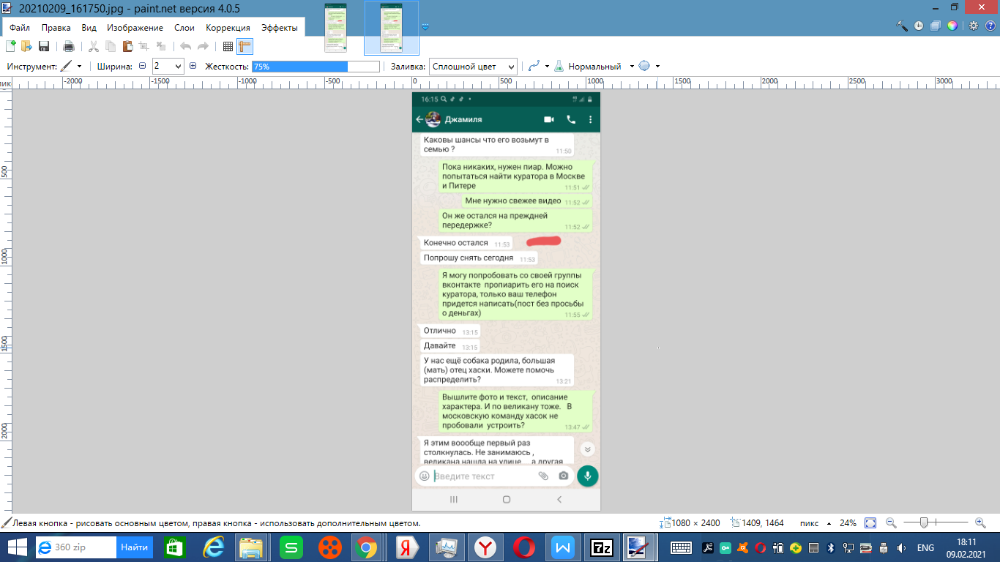Open Google Chrome from the taskbar
Image resolution: width=1000 pixels, height=562 pixels.
click(x=366, y=547)
